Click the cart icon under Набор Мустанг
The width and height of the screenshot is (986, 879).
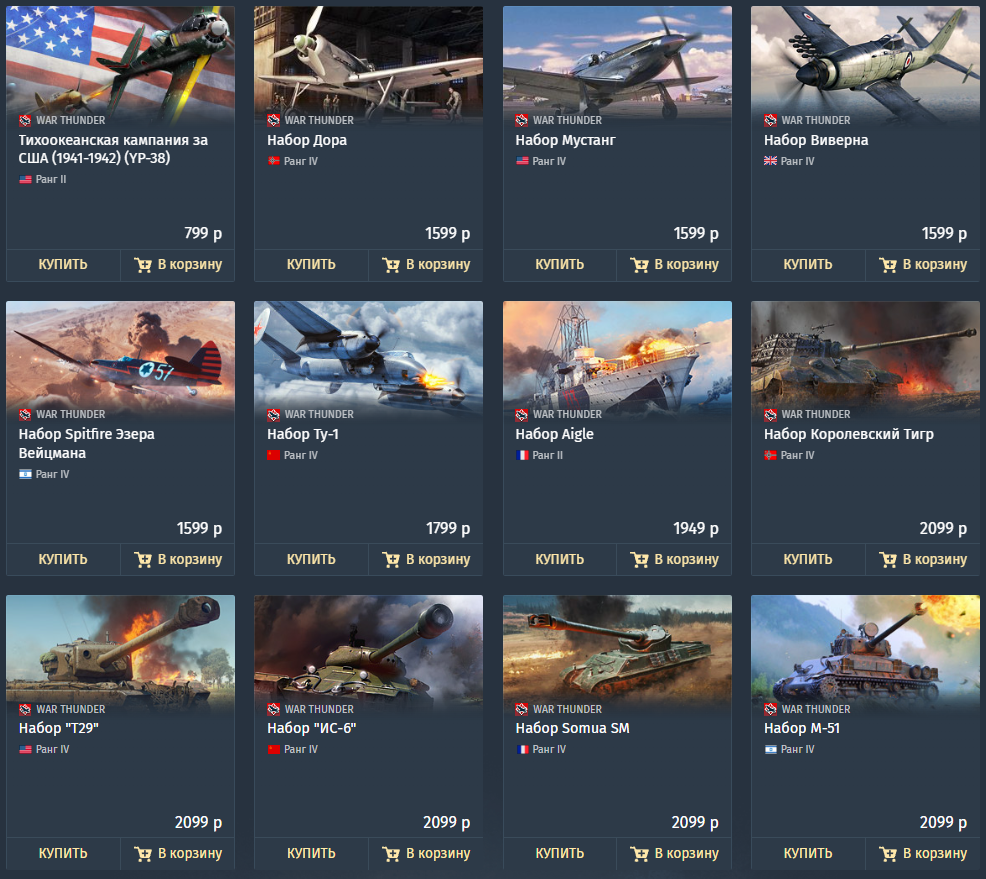(x=639, y=265)
